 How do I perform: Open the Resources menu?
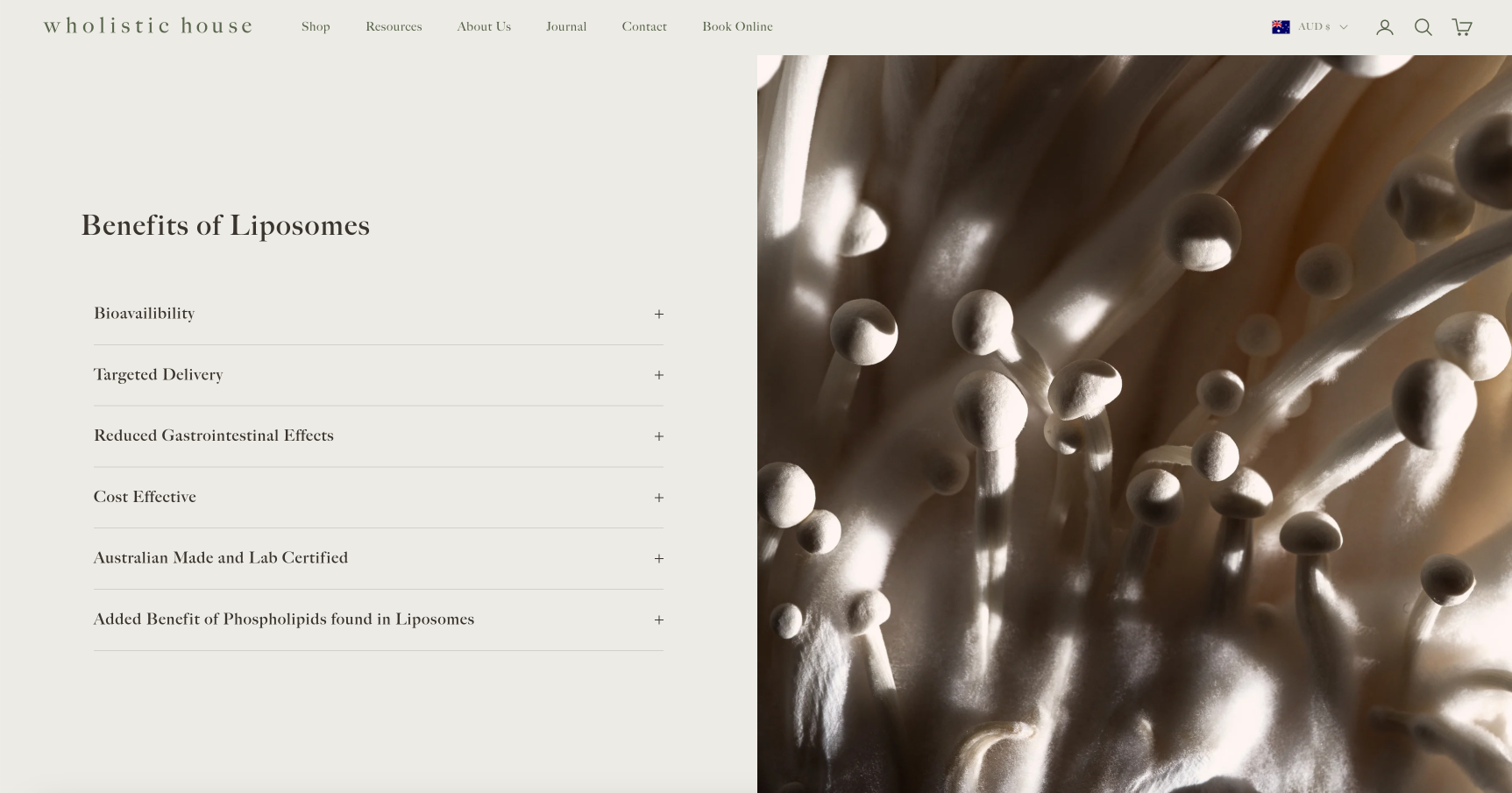tap(394, 27)
